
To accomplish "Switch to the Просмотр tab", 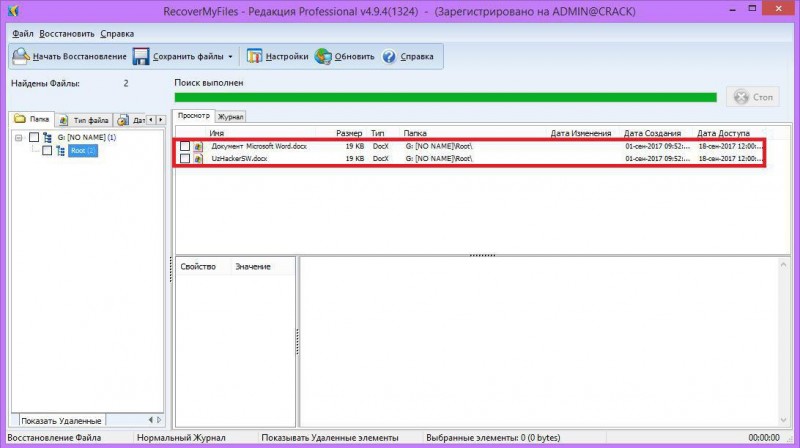I will tap(193, 116).
